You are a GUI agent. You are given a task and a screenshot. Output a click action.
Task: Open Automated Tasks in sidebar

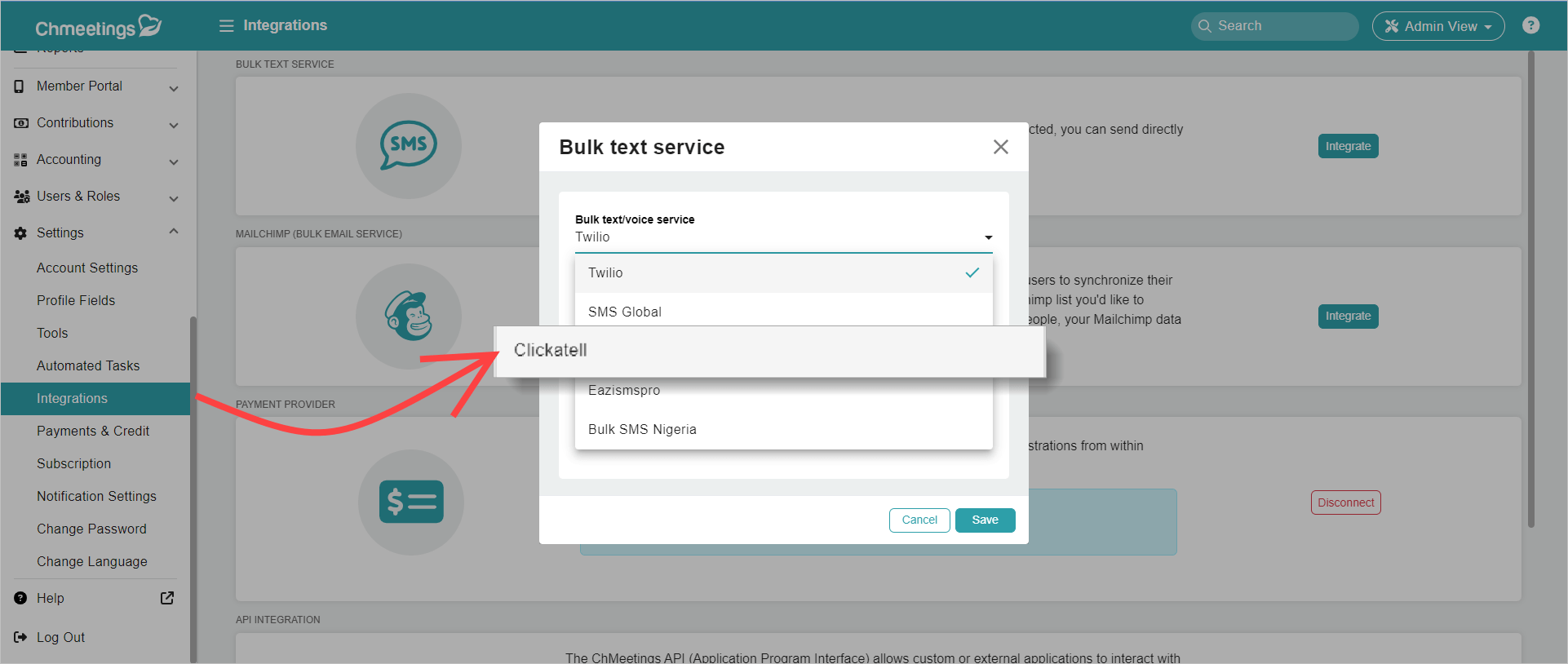[88, 366]
